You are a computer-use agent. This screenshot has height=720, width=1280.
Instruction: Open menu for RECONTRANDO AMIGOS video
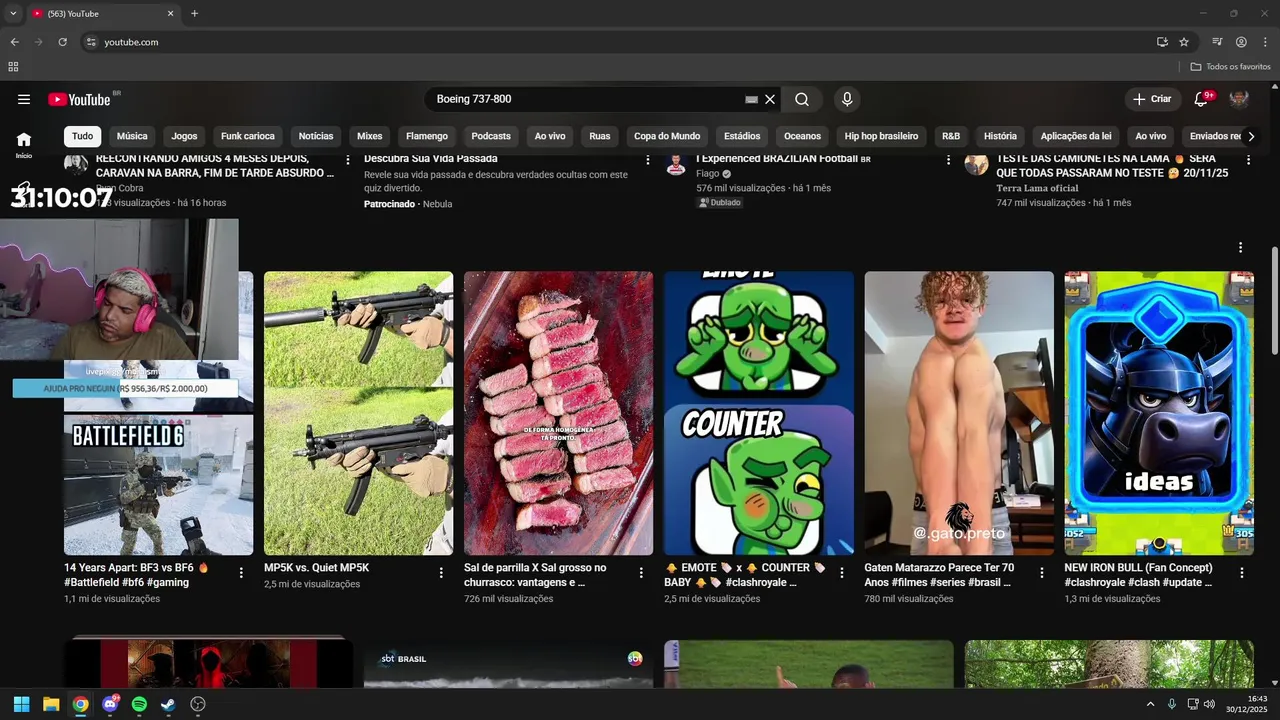[348, 159]
